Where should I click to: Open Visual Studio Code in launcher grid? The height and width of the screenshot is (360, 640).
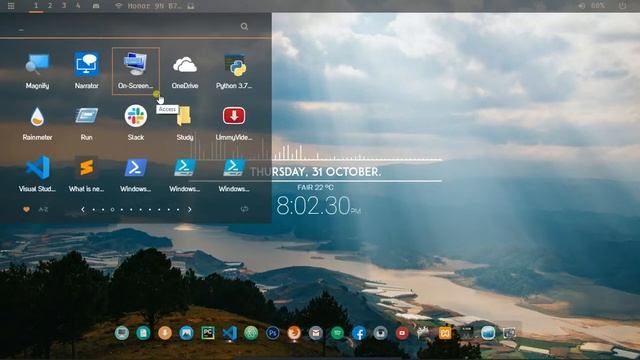[37, 174]
